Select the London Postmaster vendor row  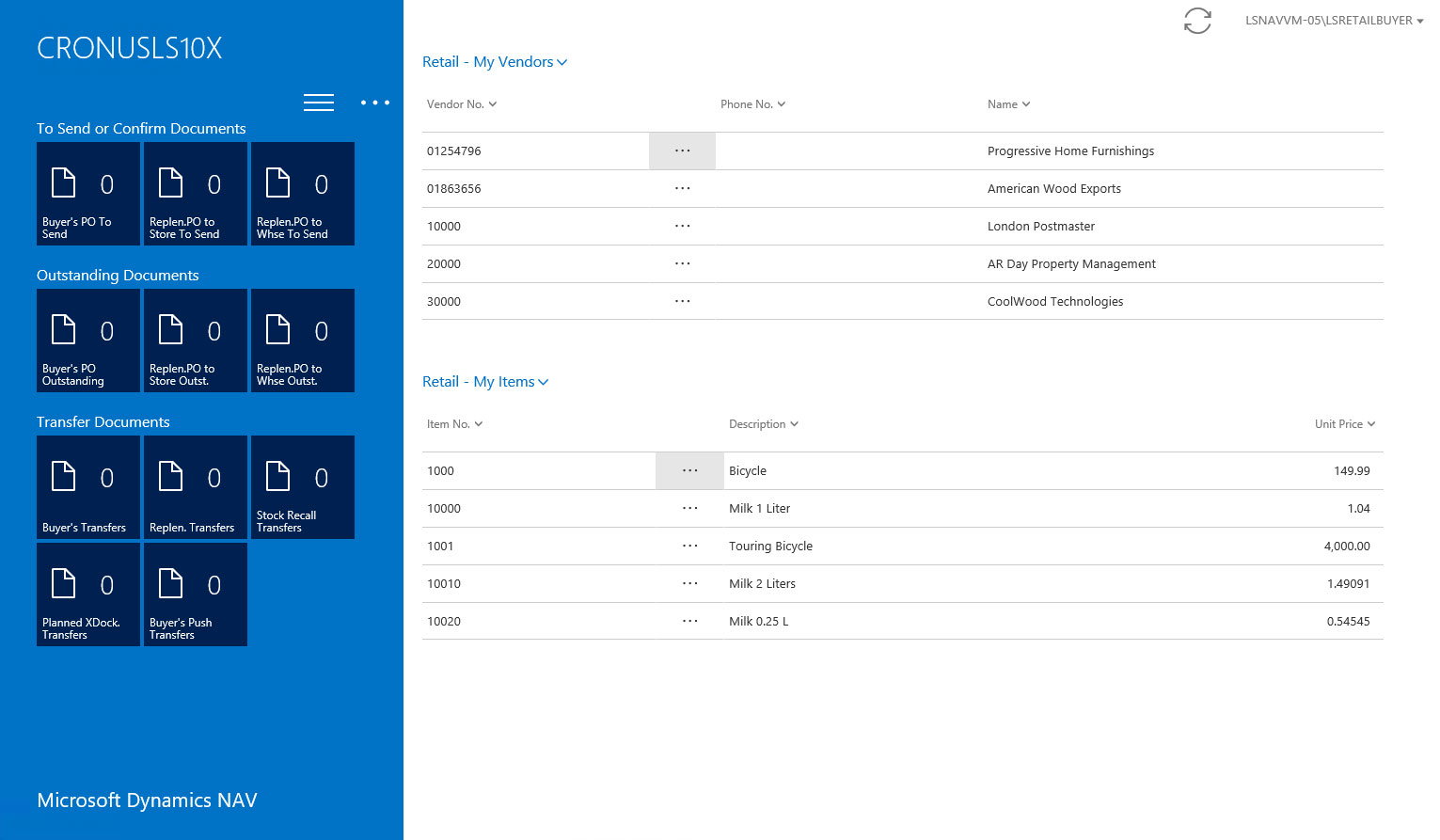point(1040,226)
